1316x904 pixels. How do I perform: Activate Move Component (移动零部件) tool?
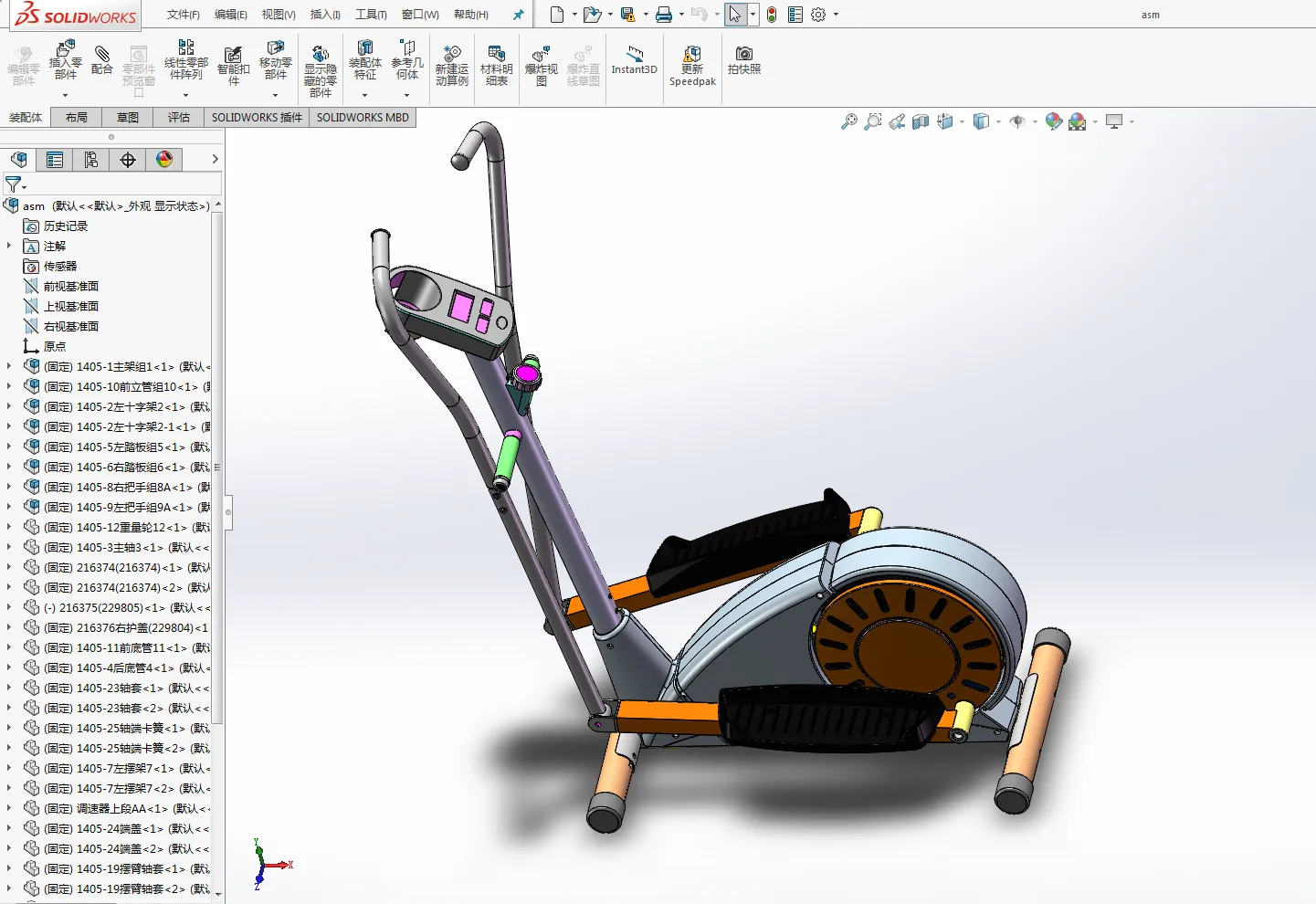click(276, 60)
